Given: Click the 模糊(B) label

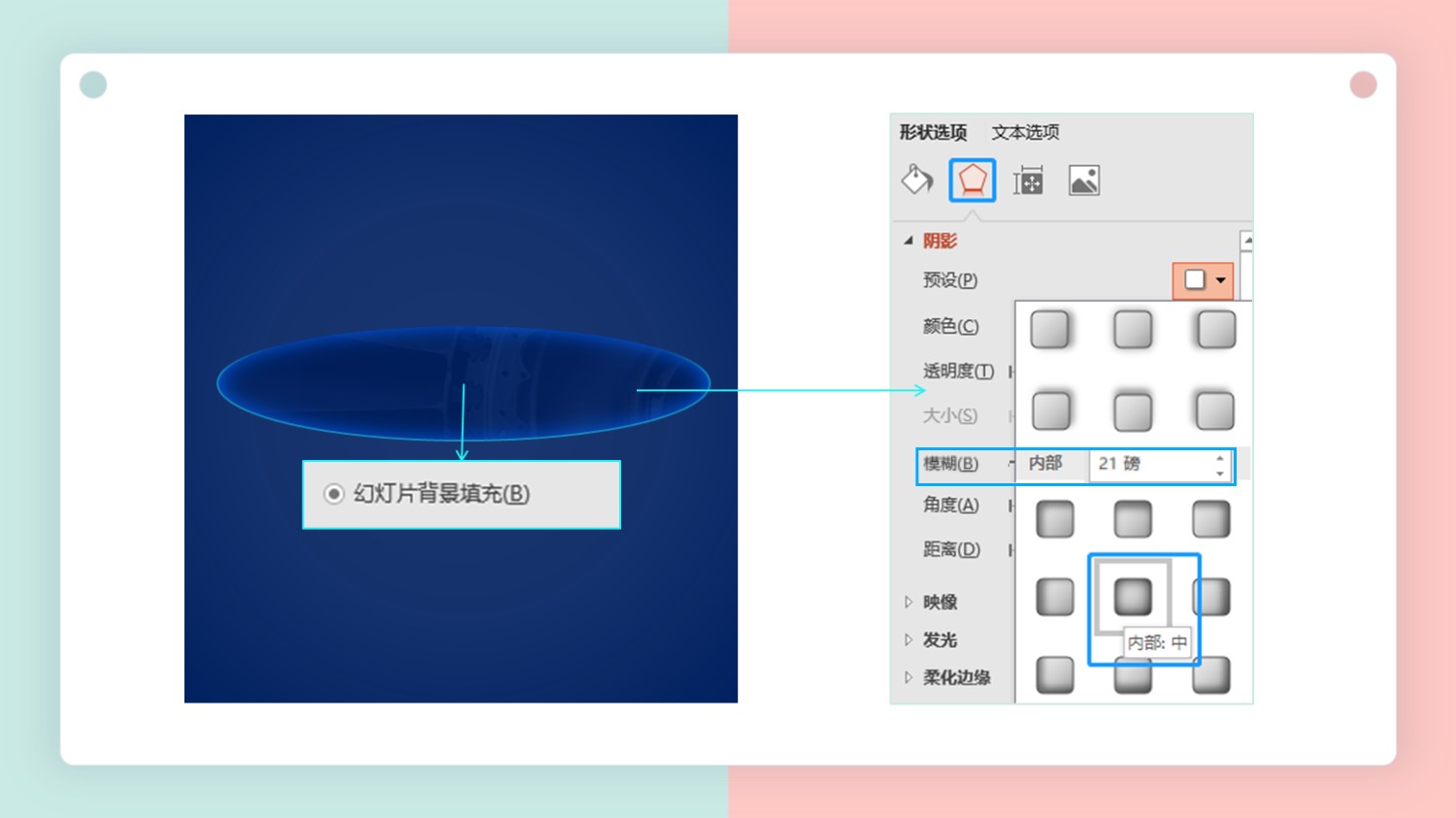Looking at the screenshot, I should [x=950, y=464].
